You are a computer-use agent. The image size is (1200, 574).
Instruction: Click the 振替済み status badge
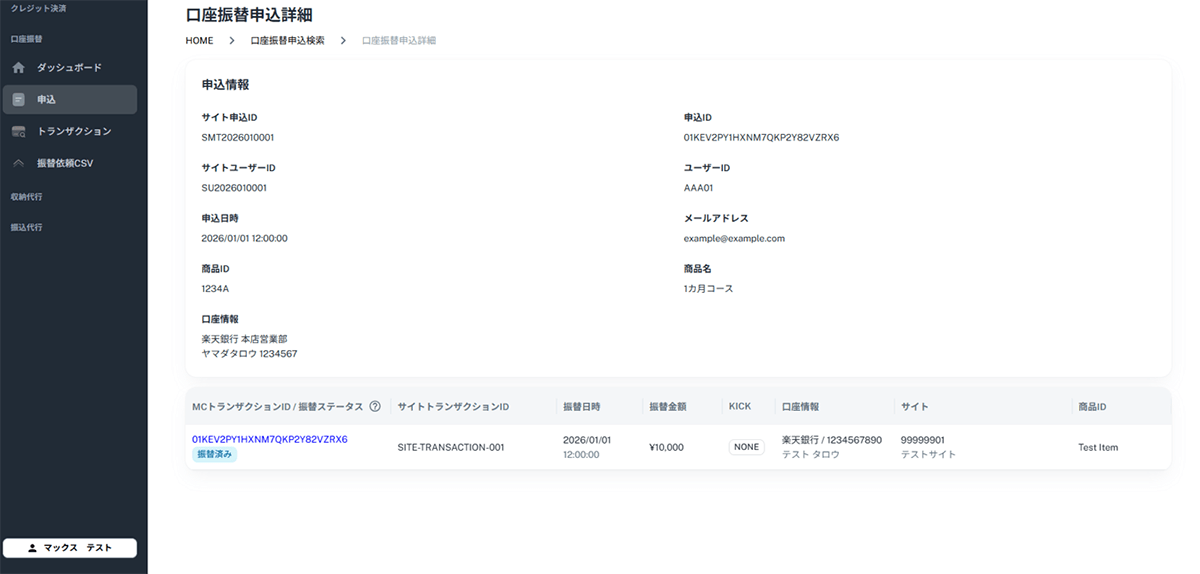214,454
